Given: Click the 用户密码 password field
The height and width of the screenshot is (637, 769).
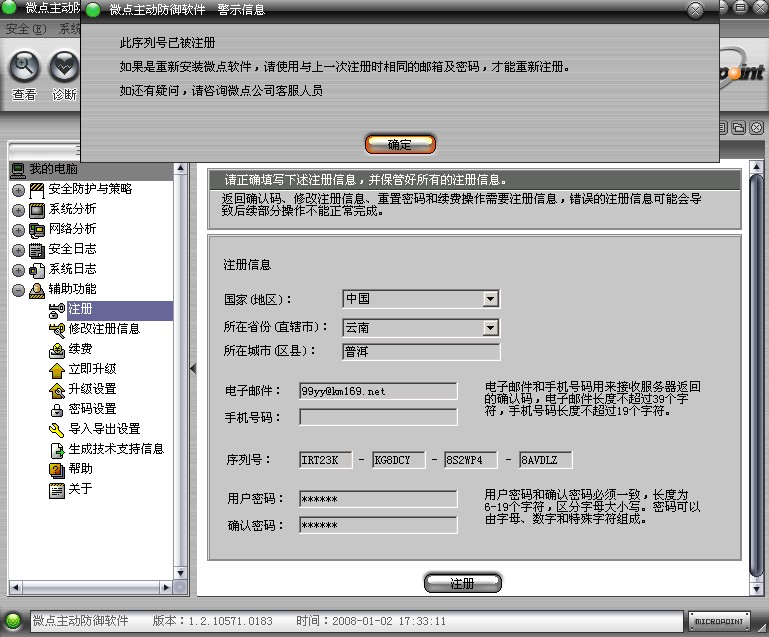Looking at the screenshot, I should 378,499.
